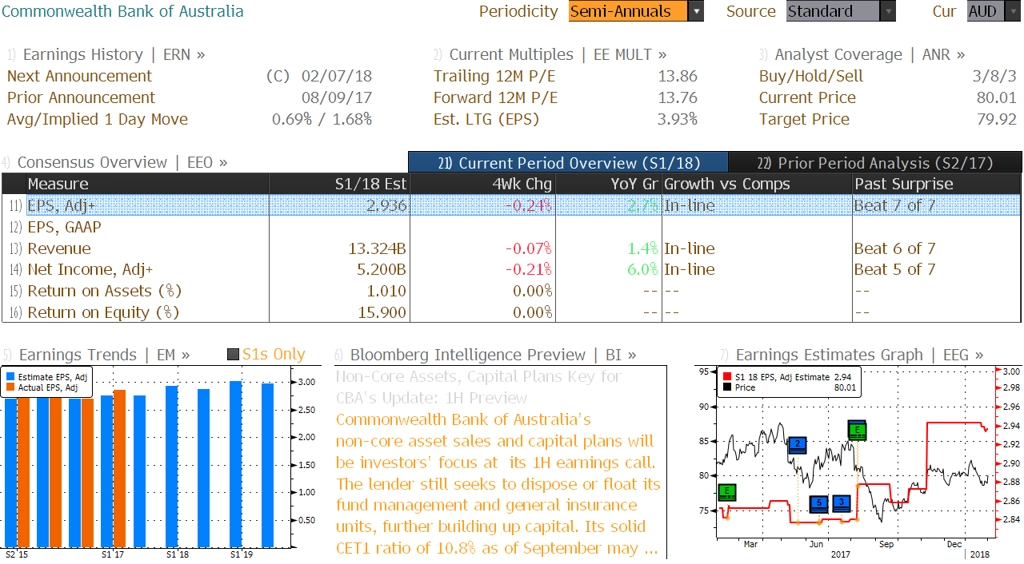Select the Return on Assets (%) row
The width and height of the screenshot is (1024, 564).
(511, 290)
